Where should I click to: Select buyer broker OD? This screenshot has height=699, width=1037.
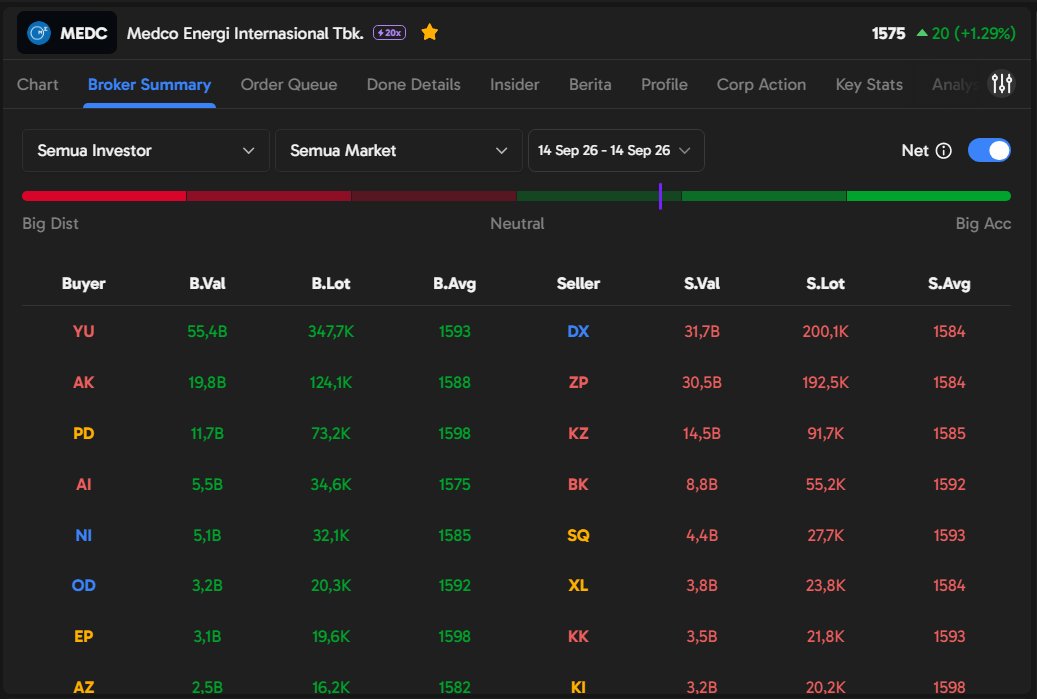pos(83,585)
